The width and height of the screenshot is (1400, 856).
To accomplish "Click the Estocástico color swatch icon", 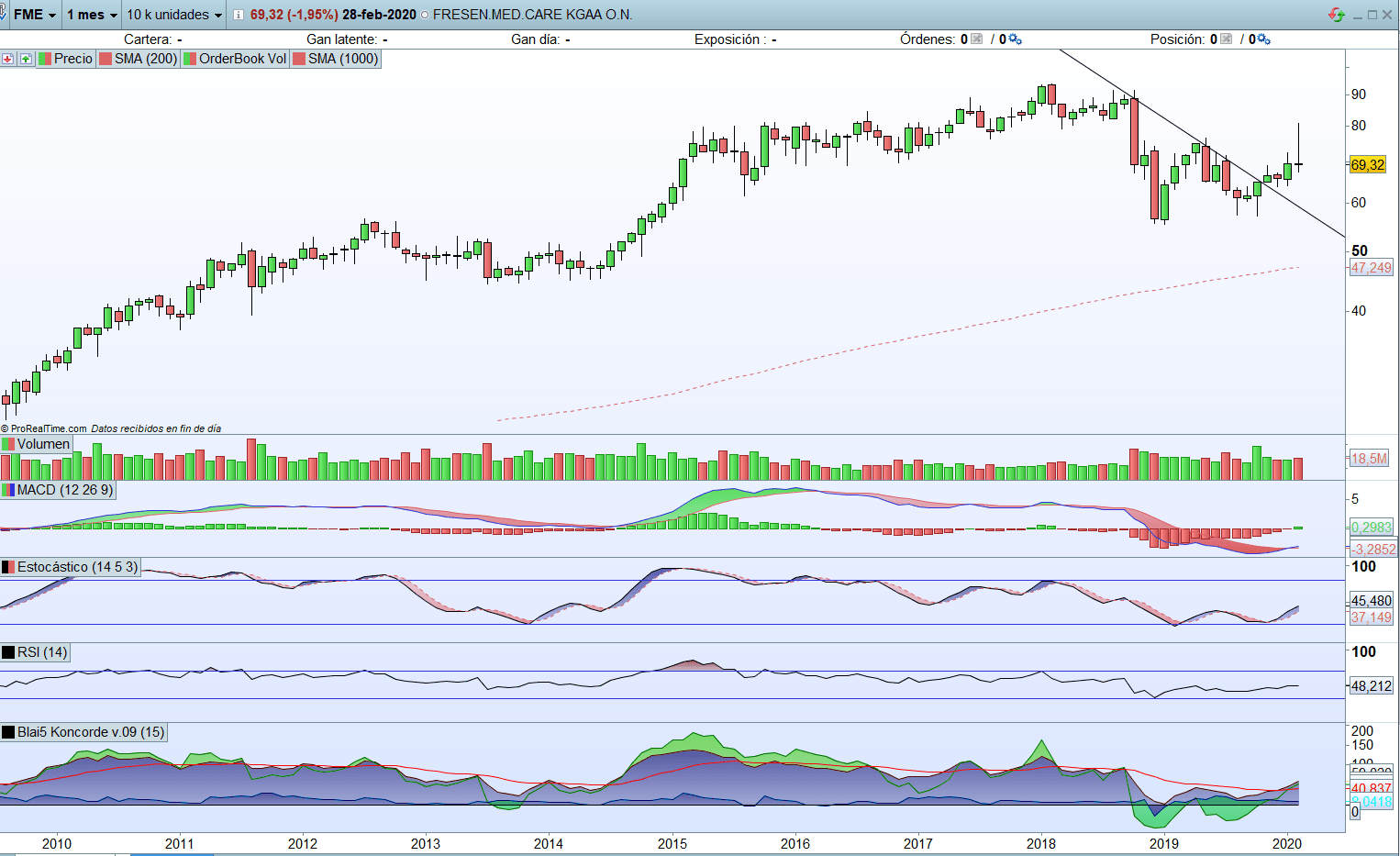I will click(8, 567).
